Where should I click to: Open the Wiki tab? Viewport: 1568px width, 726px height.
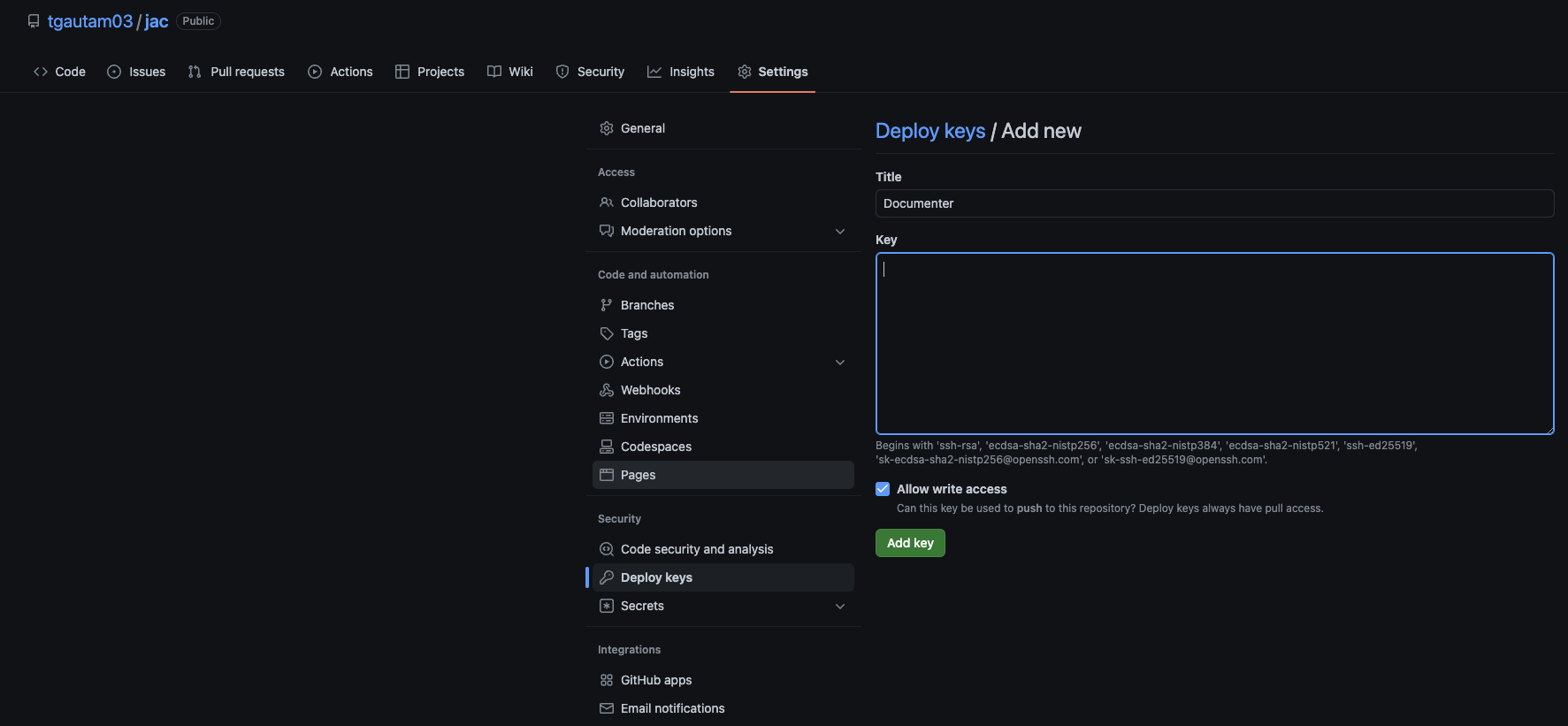(x=510, y=72)
